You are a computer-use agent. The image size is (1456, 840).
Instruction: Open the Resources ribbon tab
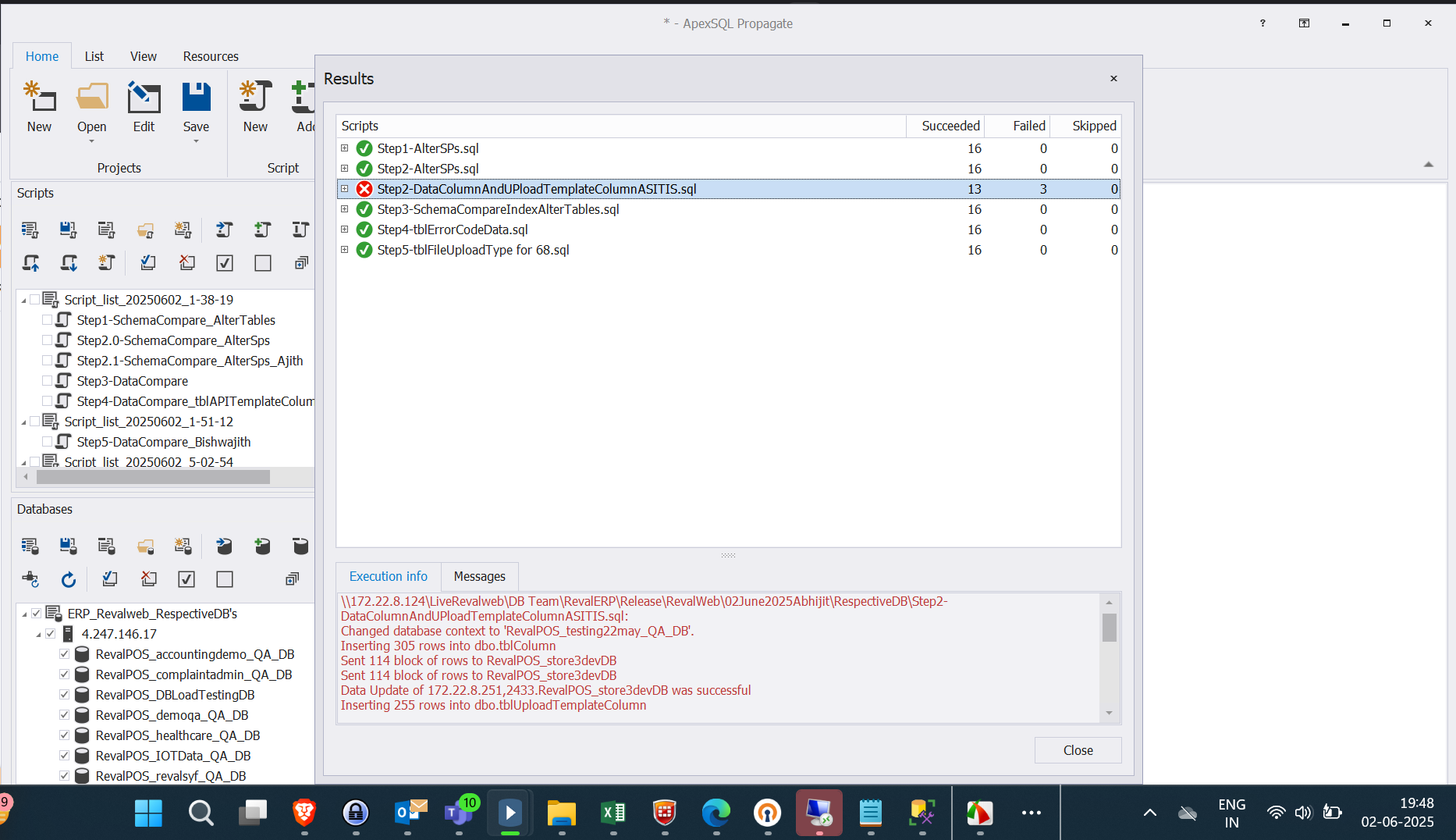pos(211,56)
